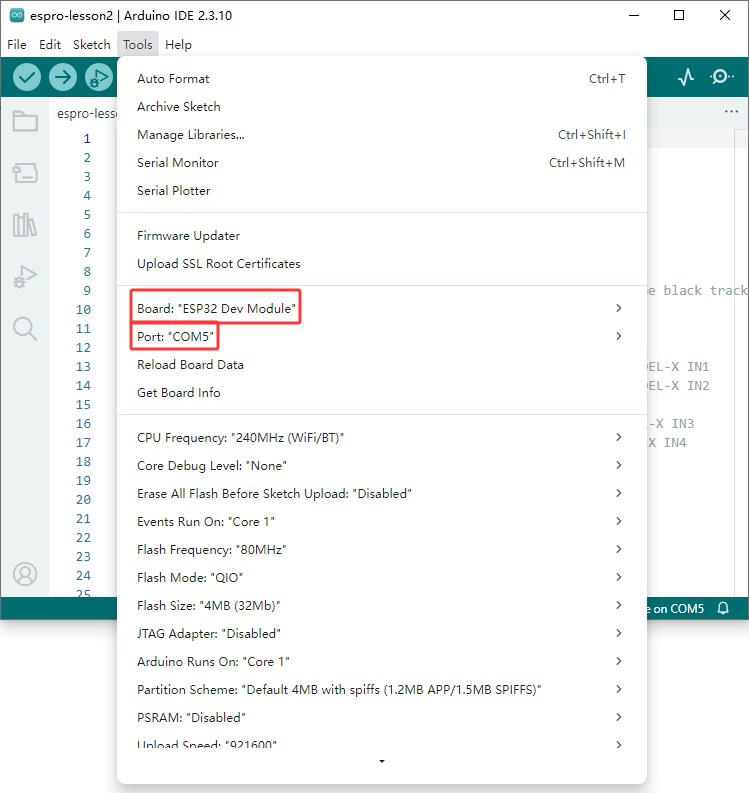749x793 pixels.
Task: Click the notifications bell in status bar
Action: [x=723, y=608]
